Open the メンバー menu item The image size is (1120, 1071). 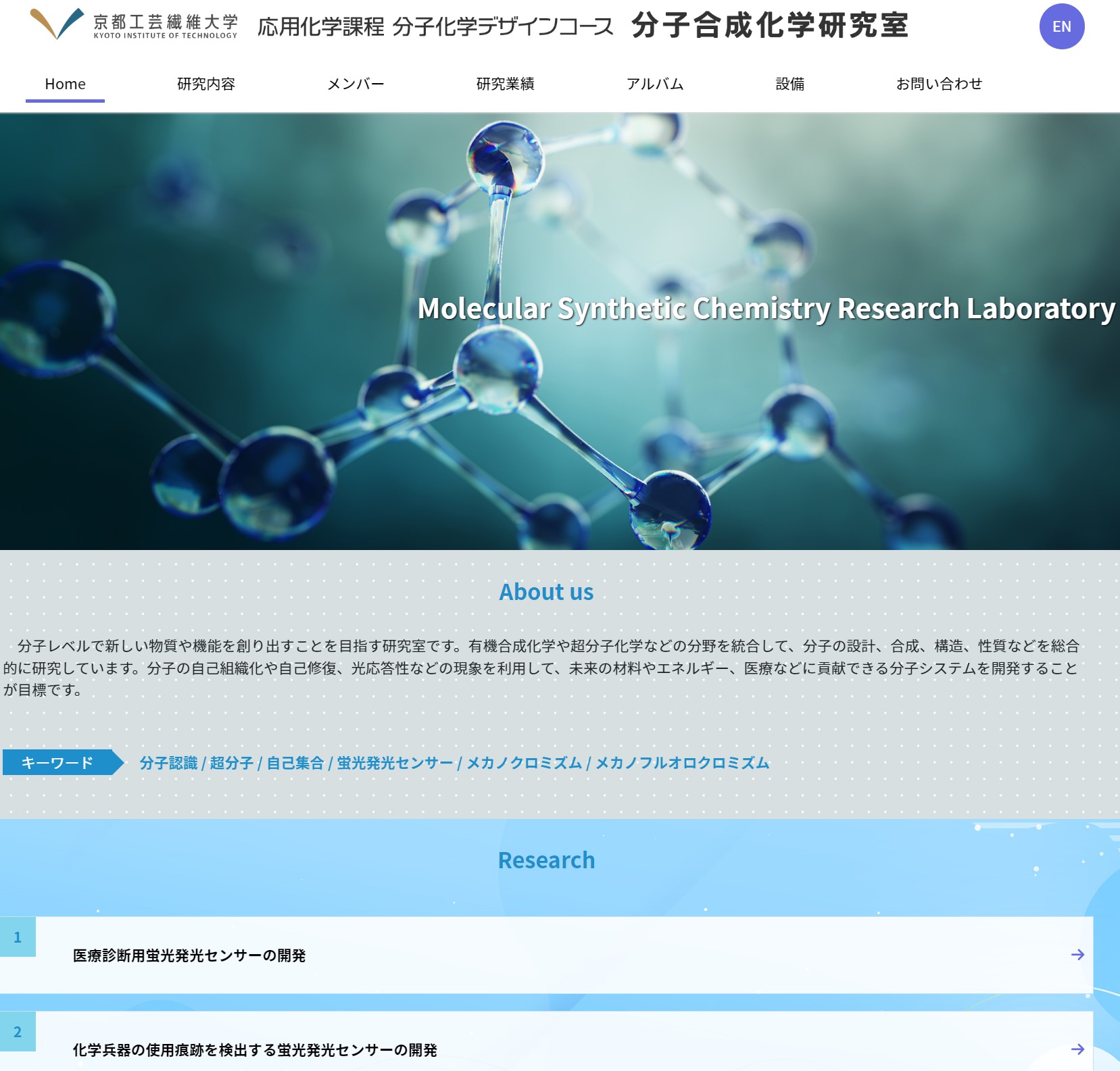[356, 84]
